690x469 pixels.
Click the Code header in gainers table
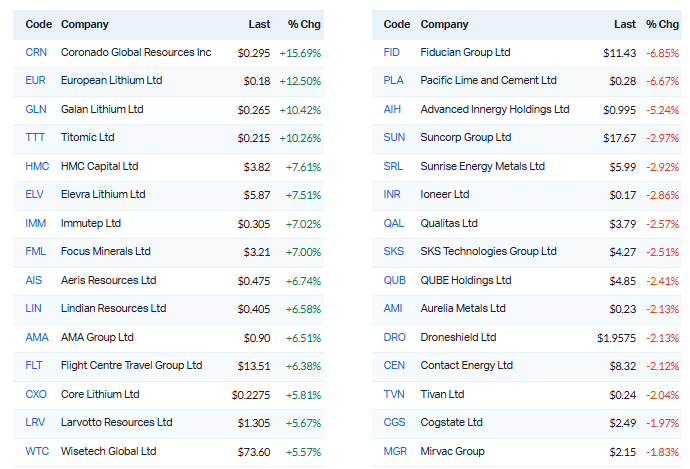(39, 24)
